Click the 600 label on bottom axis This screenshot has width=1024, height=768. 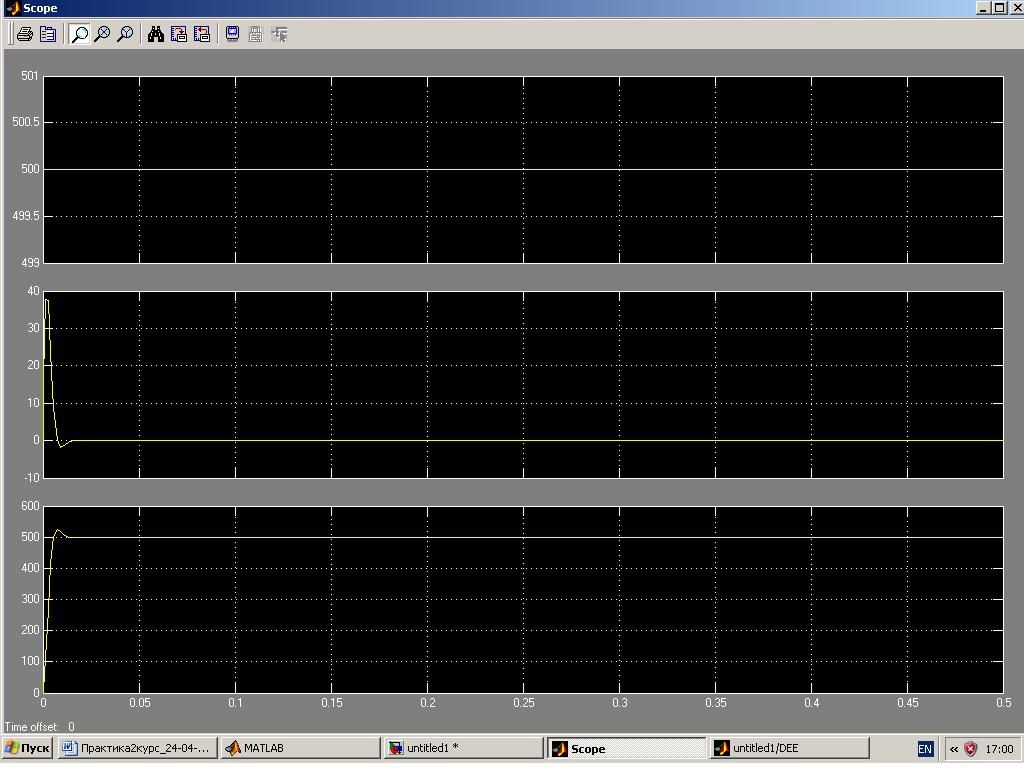(x=30, y=506)
